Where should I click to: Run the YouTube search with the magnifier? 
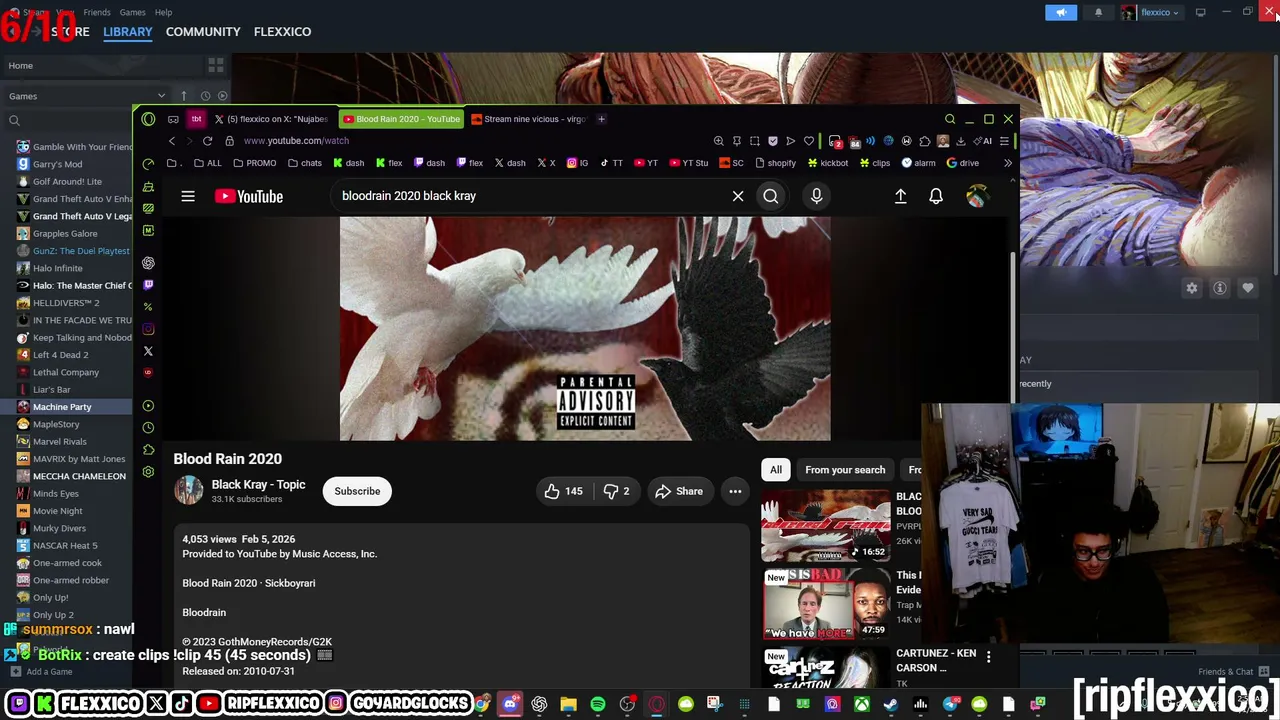(x=771, y=196)
